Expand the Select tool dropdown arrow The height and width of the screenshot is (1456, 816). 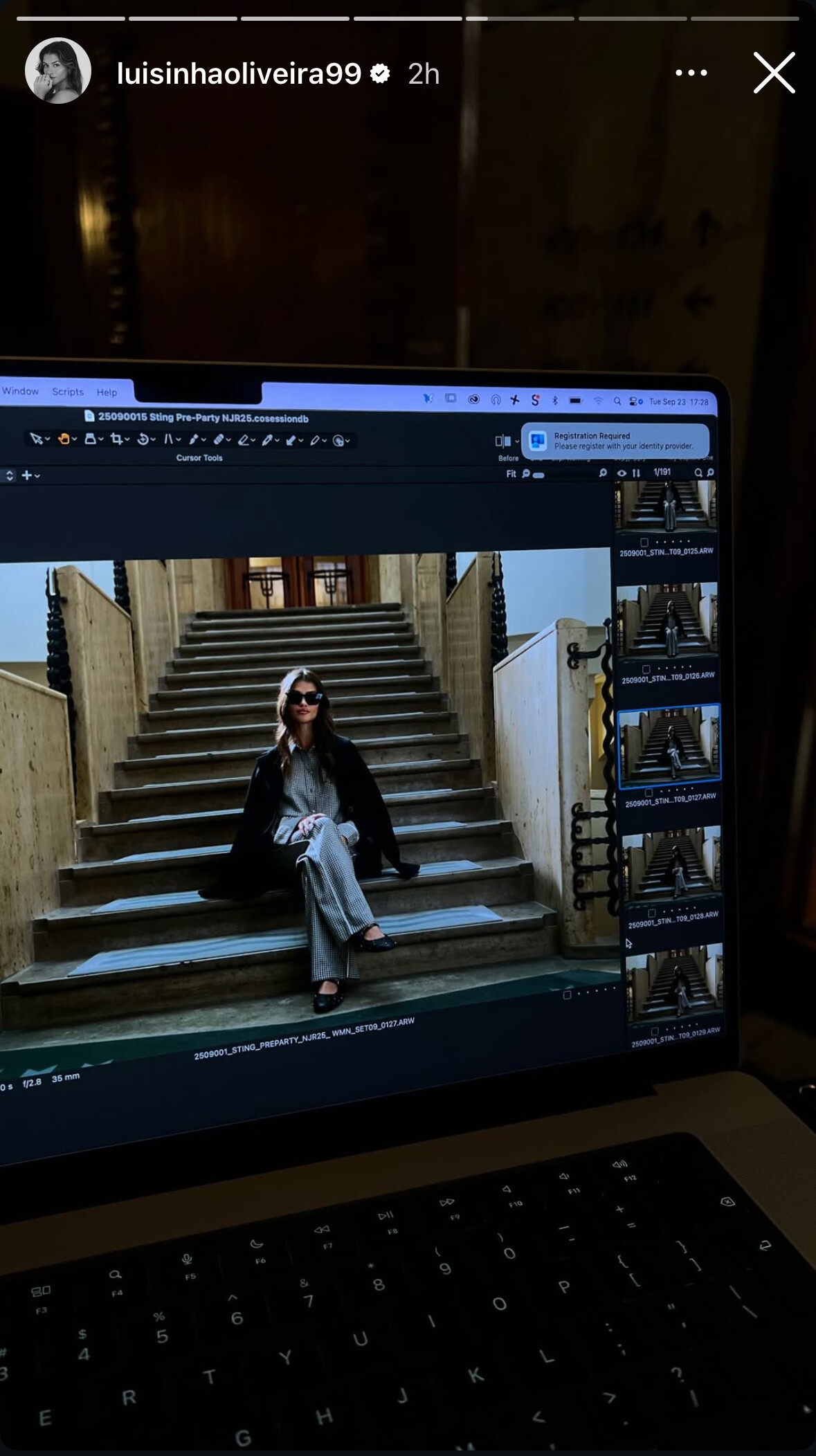point(48,439)
